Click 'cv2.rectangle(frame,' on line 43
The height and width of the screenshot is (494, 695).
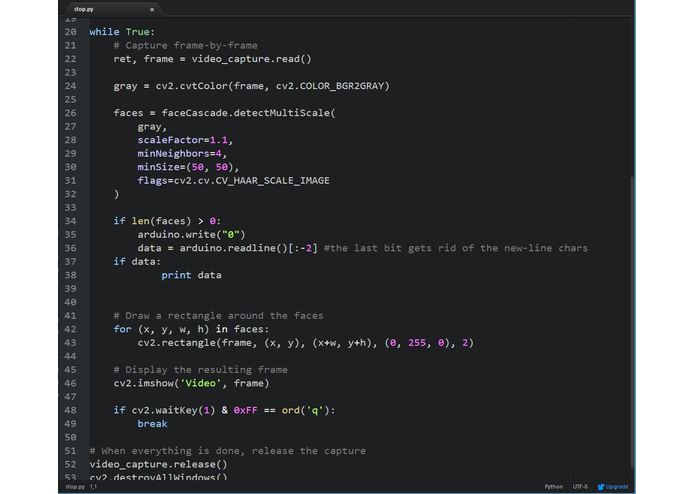[197, 343]
